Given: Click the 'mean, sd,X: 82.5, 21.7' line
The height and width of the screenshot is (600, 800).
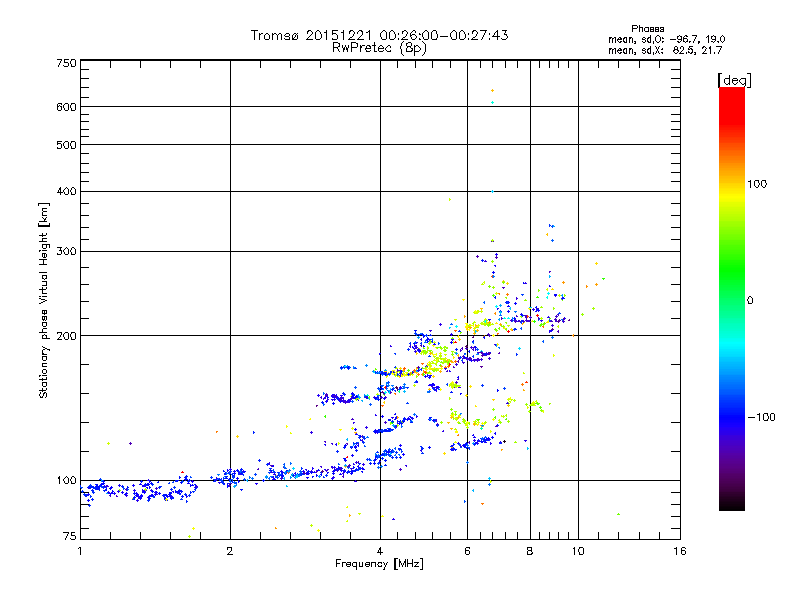Looking at the screenshot, I should click(665, 50).
